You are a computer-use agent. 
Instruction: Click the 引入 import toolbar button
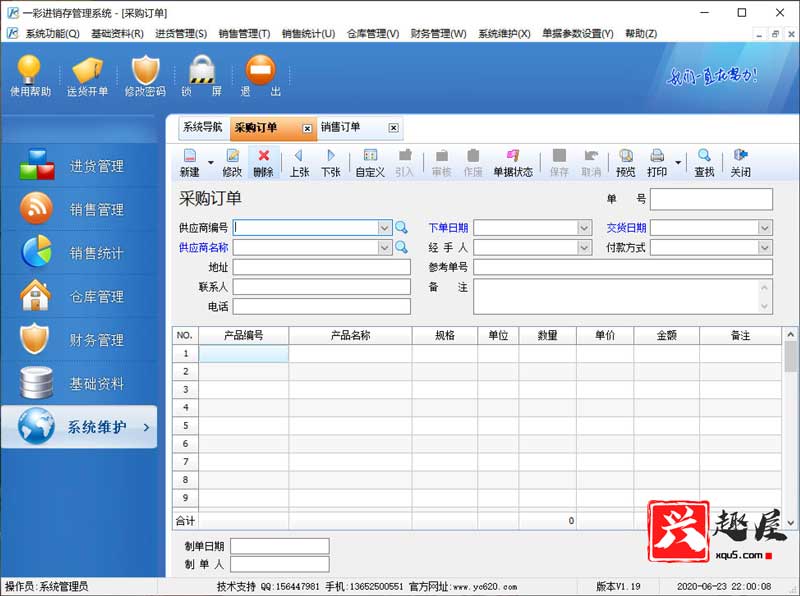tap(405, 163)
